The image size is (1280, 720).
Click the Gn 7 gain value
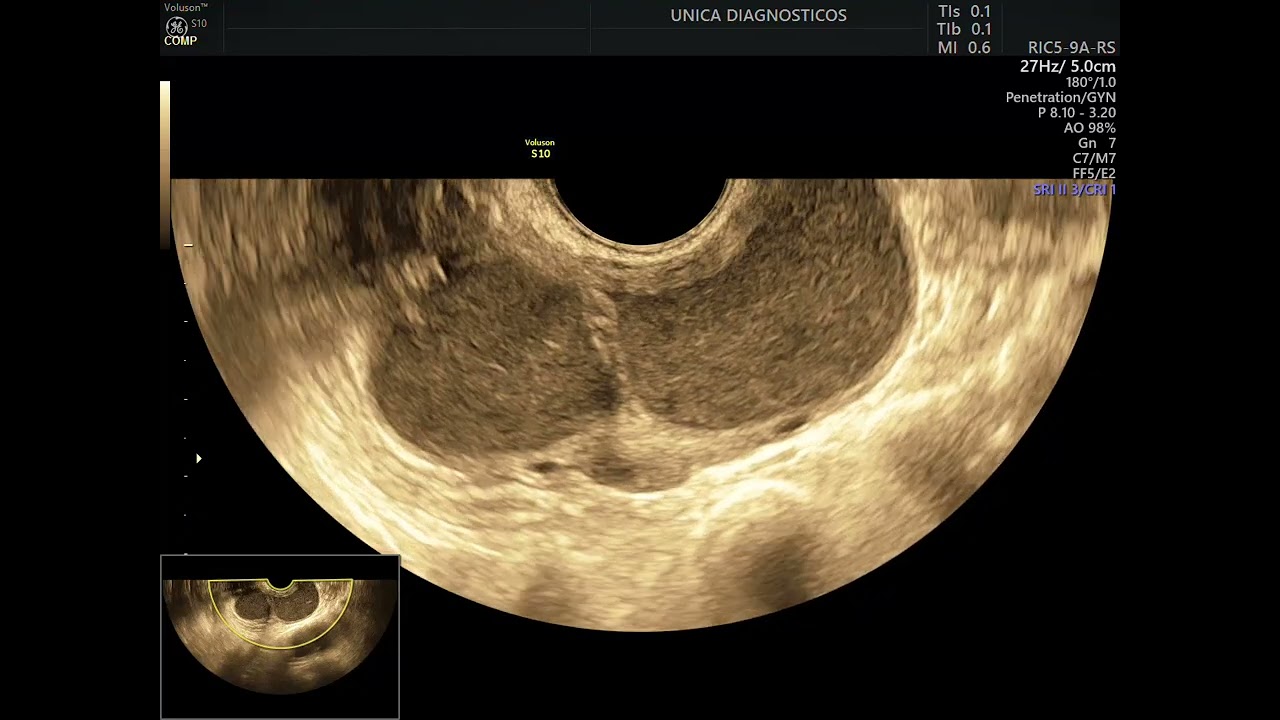[x=1097, y=143]
